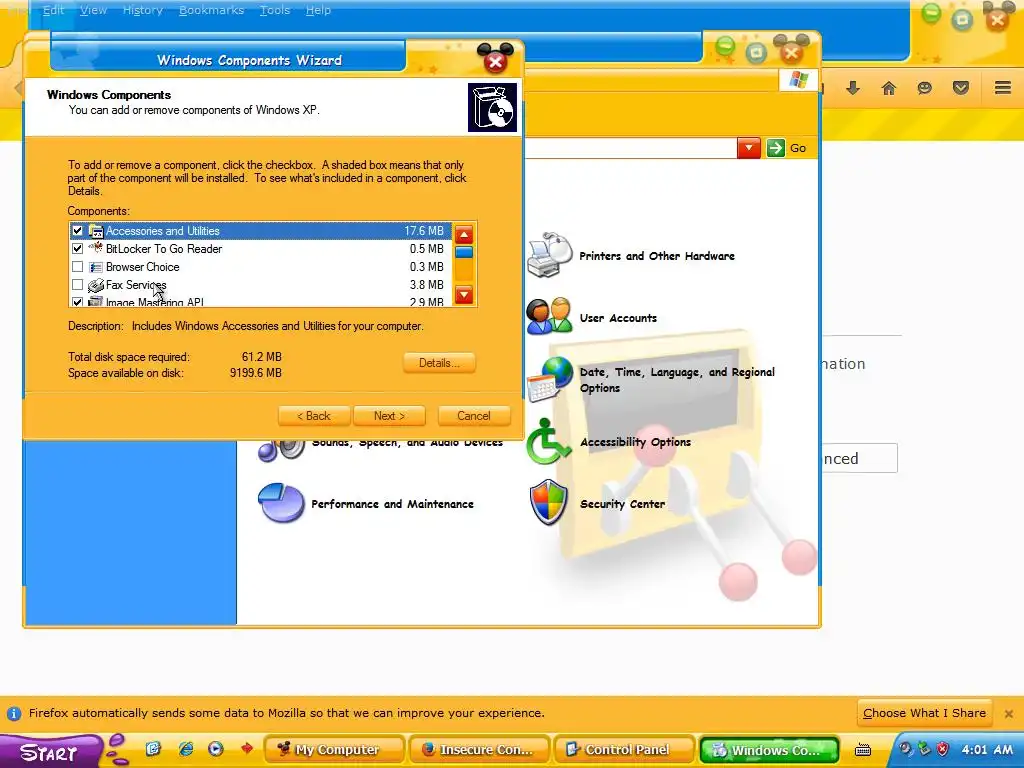Viewport: 1024px width, 768px height.
Task: Check the Fax Services checkbox
Action: click(78, 285)
